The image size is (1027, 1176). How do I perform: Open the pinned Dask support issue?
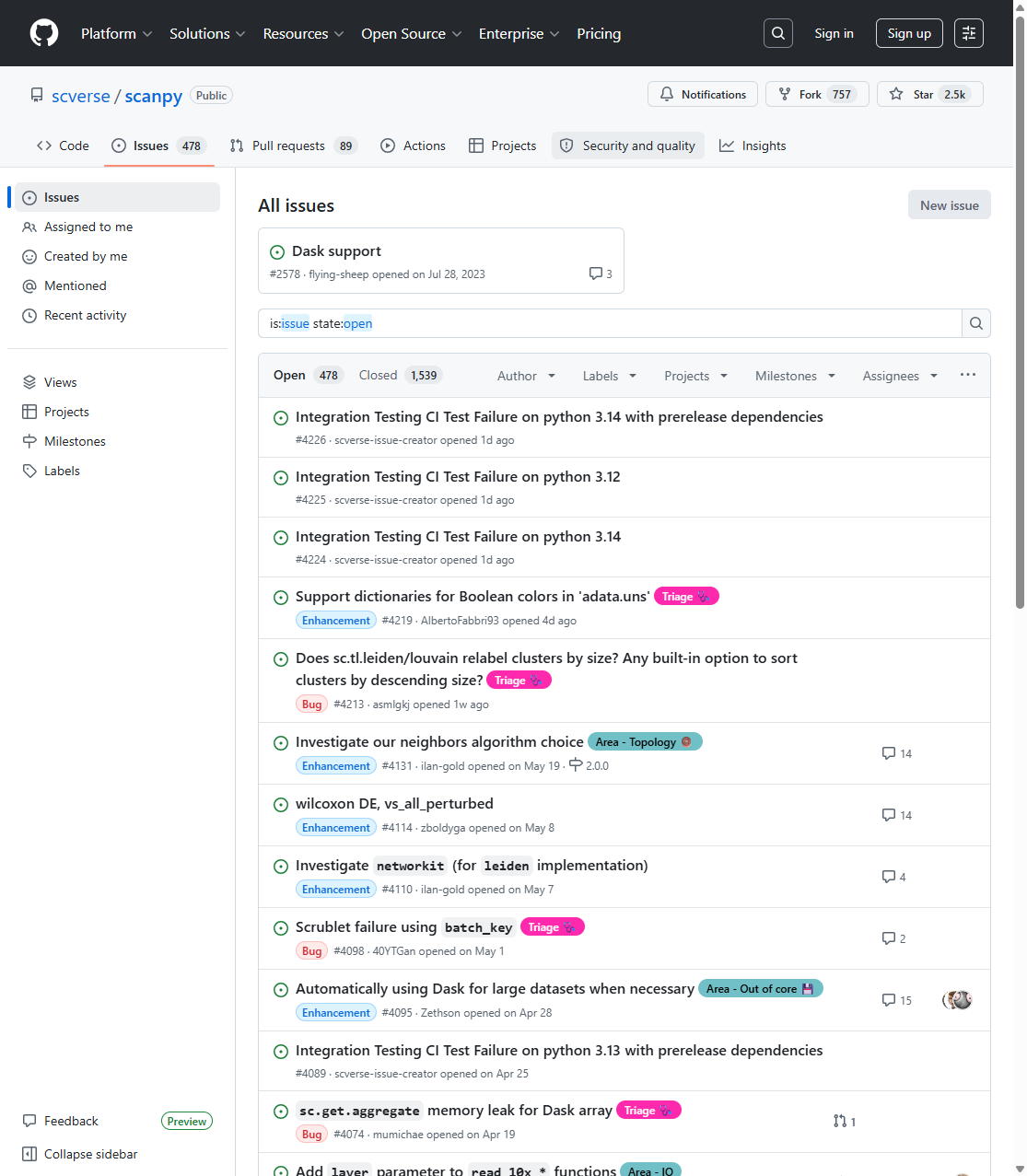pos(336,251)
